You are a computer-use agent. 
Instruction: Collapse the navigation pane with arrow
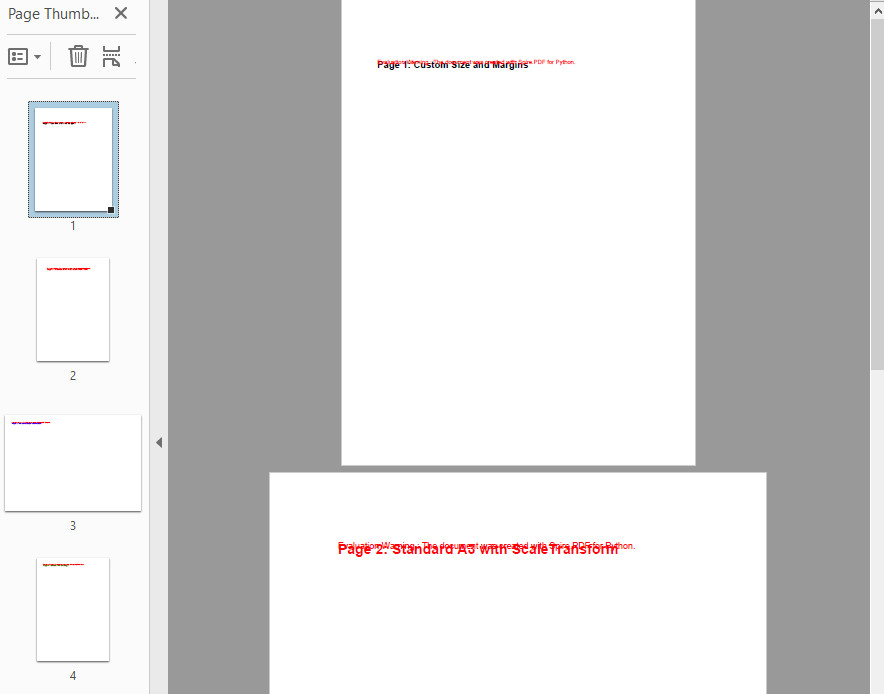(x=159, y=443)
